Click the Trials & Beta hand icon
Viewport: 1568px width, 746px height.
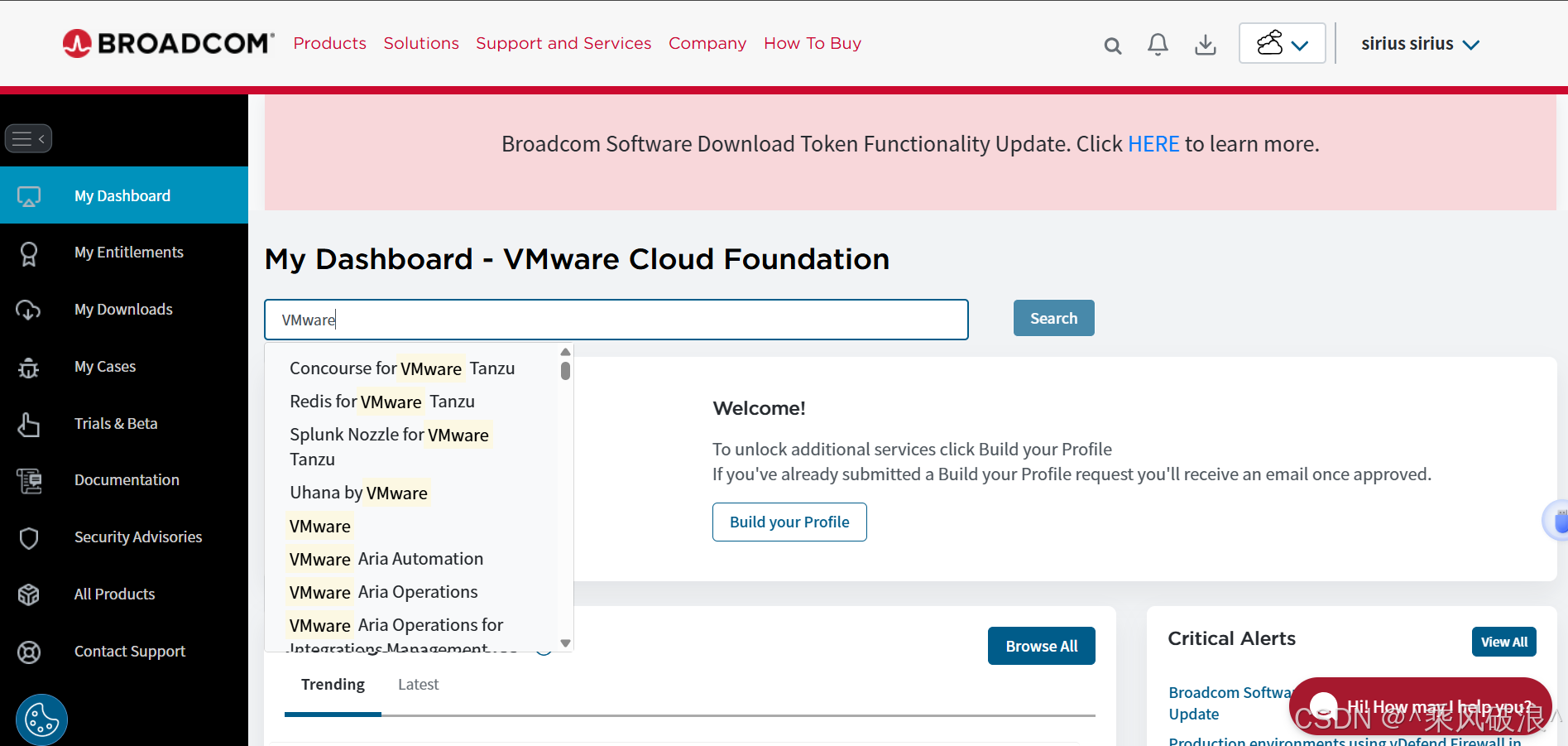tap(29, 424)
